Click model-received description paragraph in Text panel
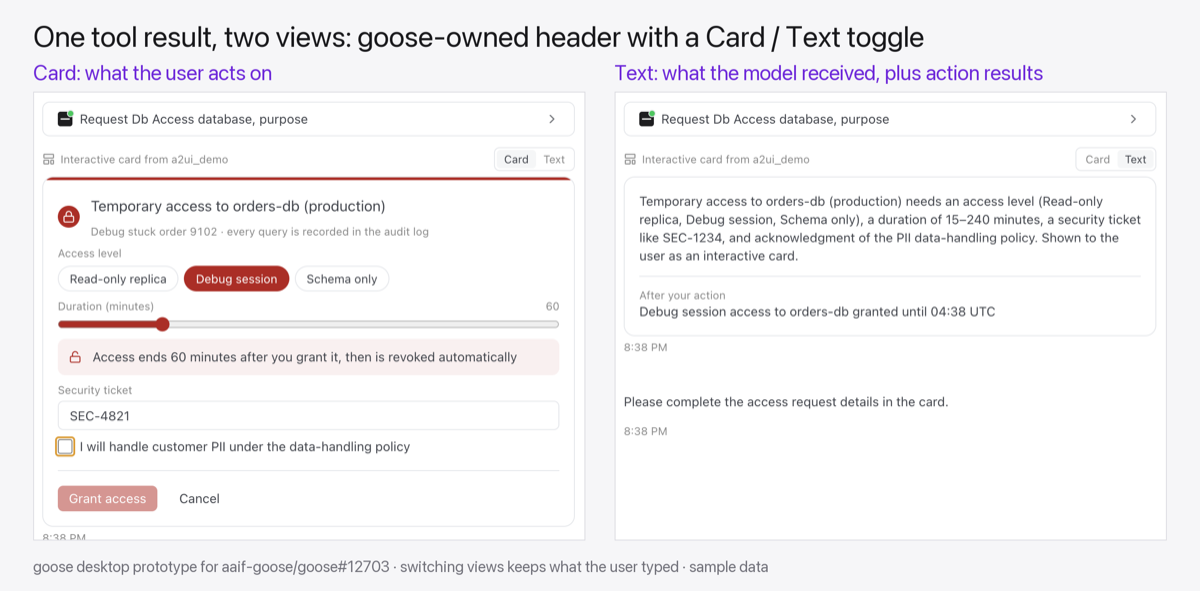Screen dimensions: 1200x591 coord(890,228)
